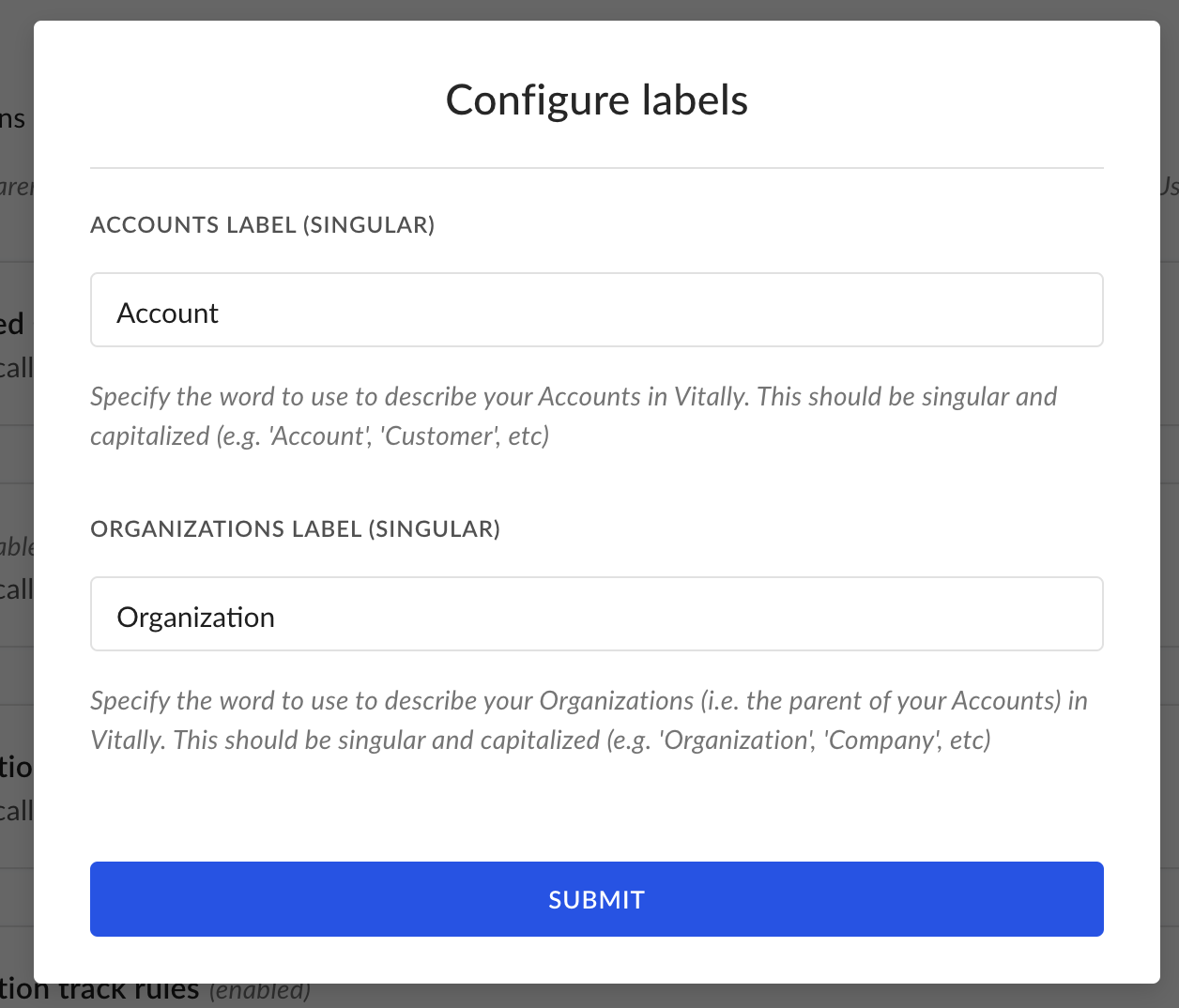
Task: Click the divider line under dialog title
Action: point(596,168)
